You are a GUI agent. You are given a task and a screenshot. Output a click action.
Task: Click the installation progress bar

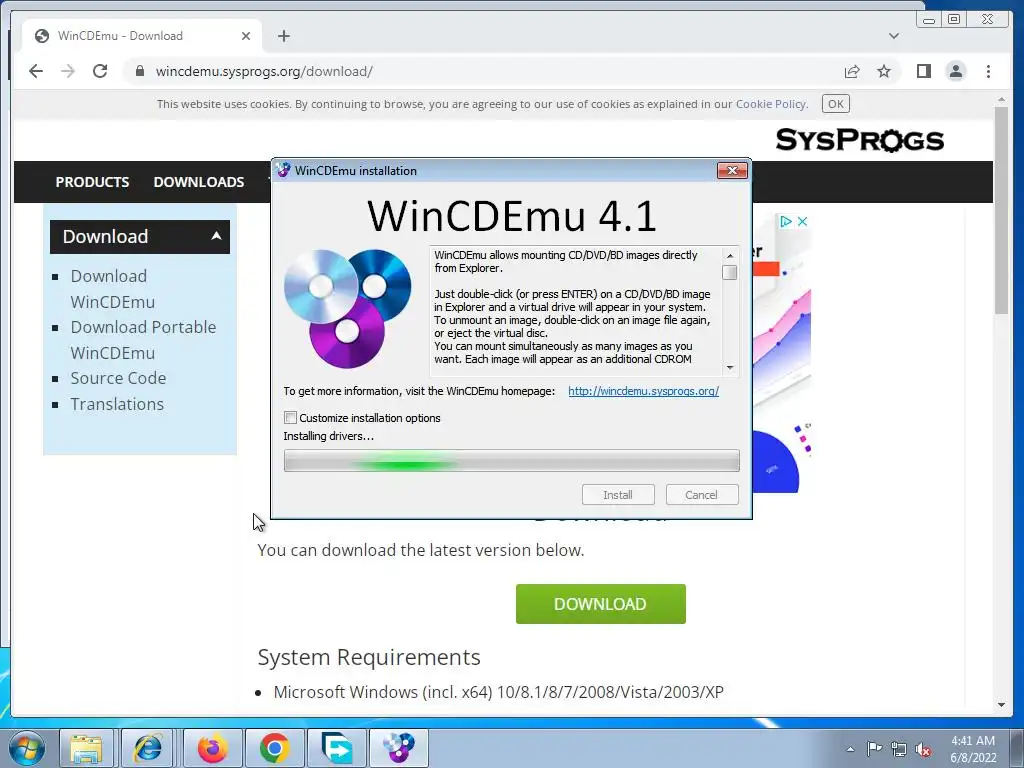click(511, 460)
